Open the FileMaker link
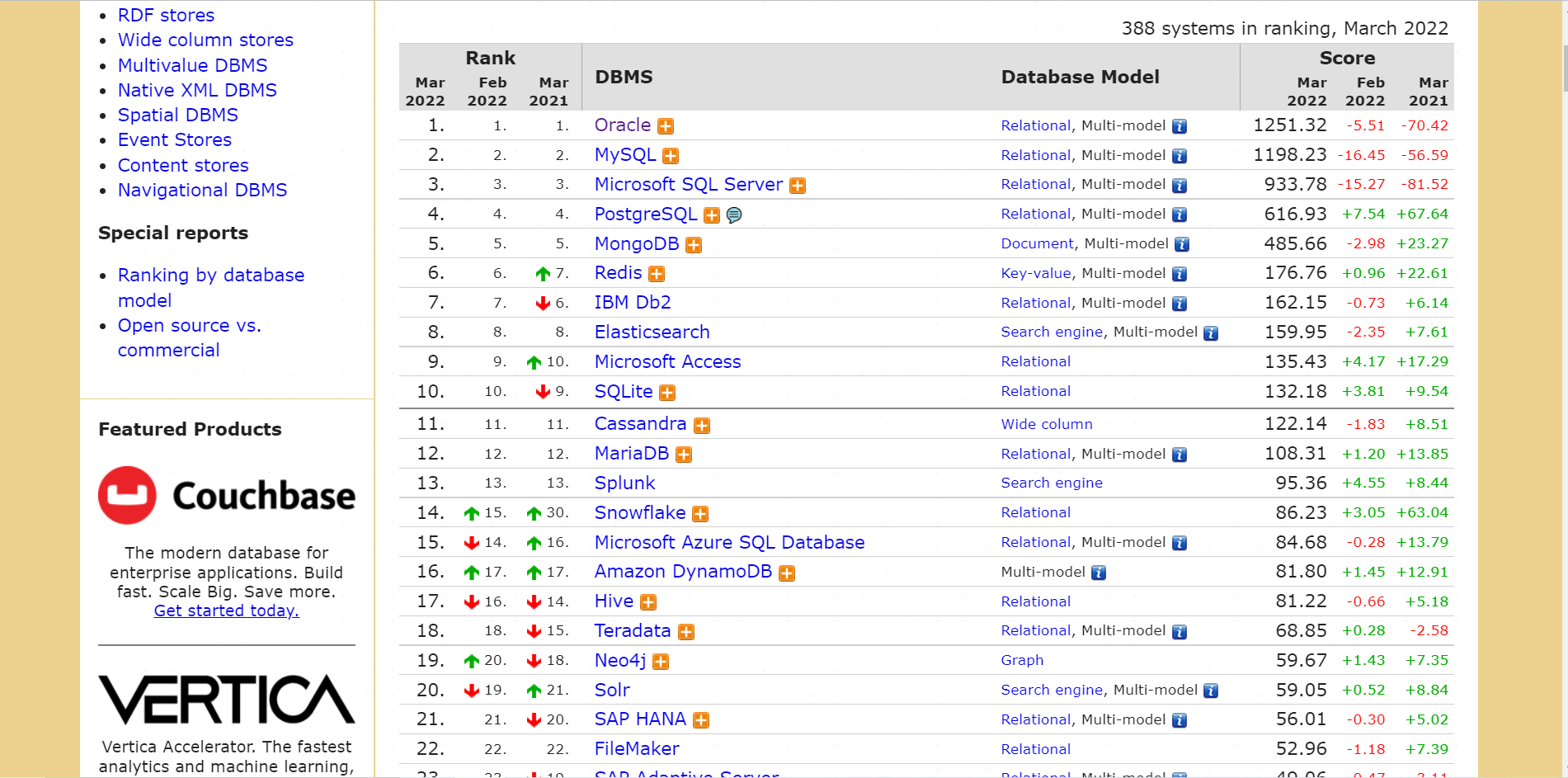This screenshot has width=1568, height=778. point(637,748)
